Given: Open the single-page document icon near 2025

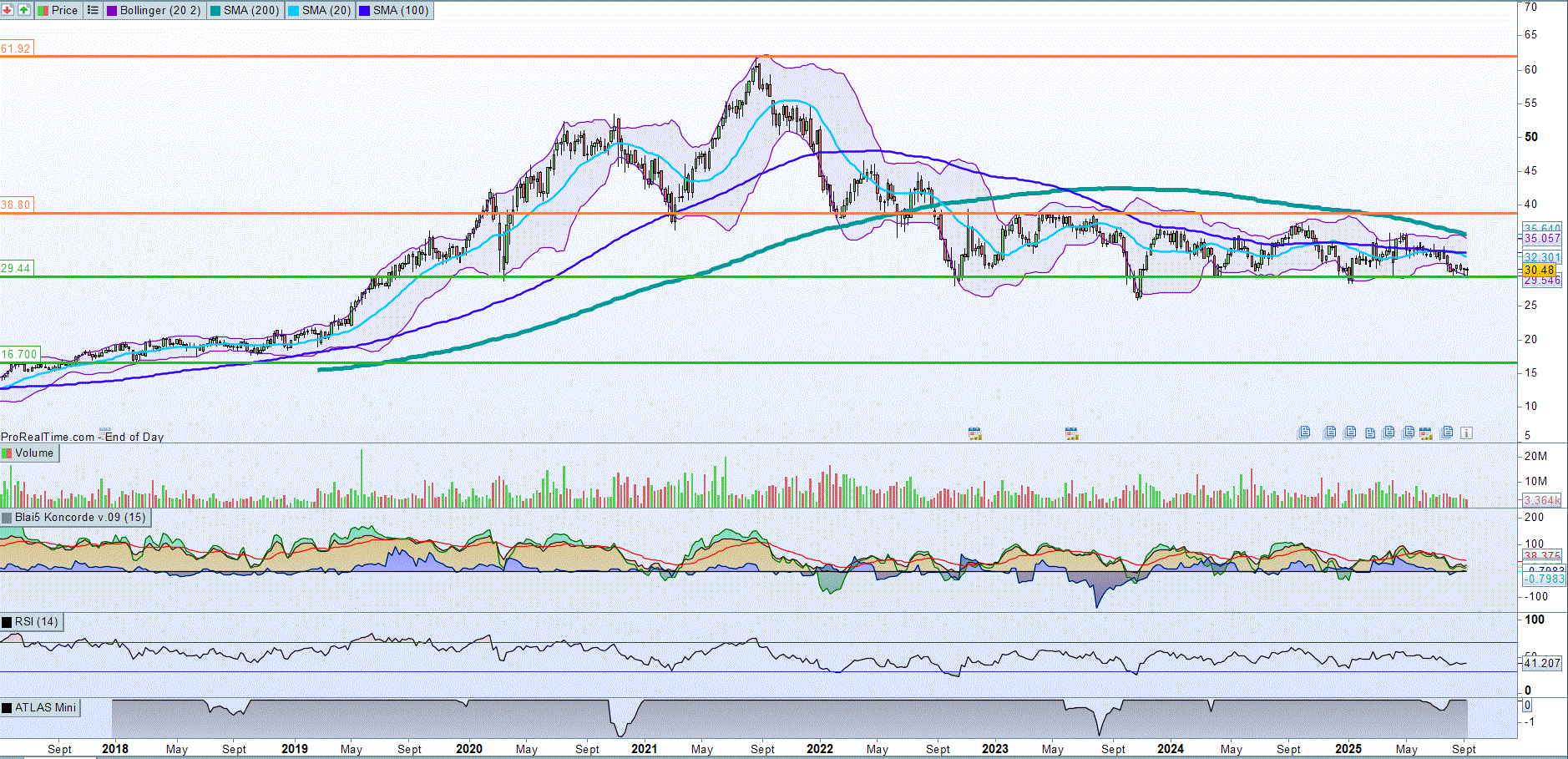Looking at the screenshot, I should (x=1370, y=433).
